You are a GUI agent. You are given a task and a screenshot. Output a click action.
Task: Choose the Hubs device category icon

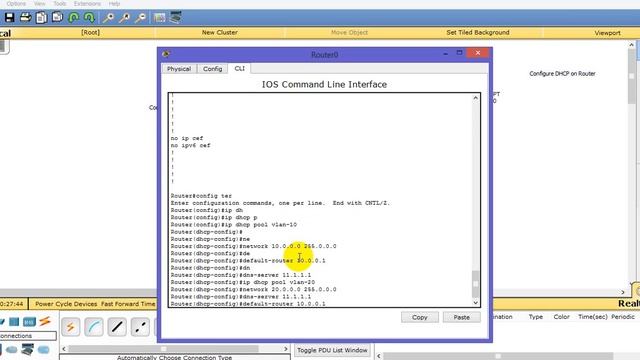(x=14, y=322)
